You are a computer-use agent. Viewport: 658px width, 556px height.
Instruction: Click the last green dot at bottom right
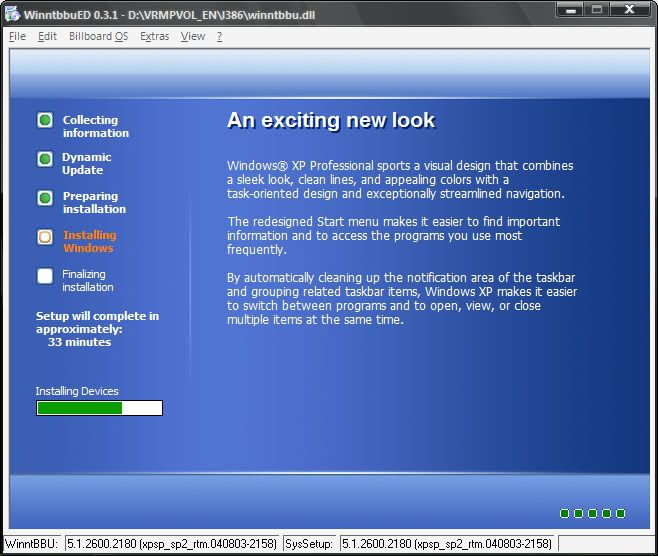[x=621, y=513]
